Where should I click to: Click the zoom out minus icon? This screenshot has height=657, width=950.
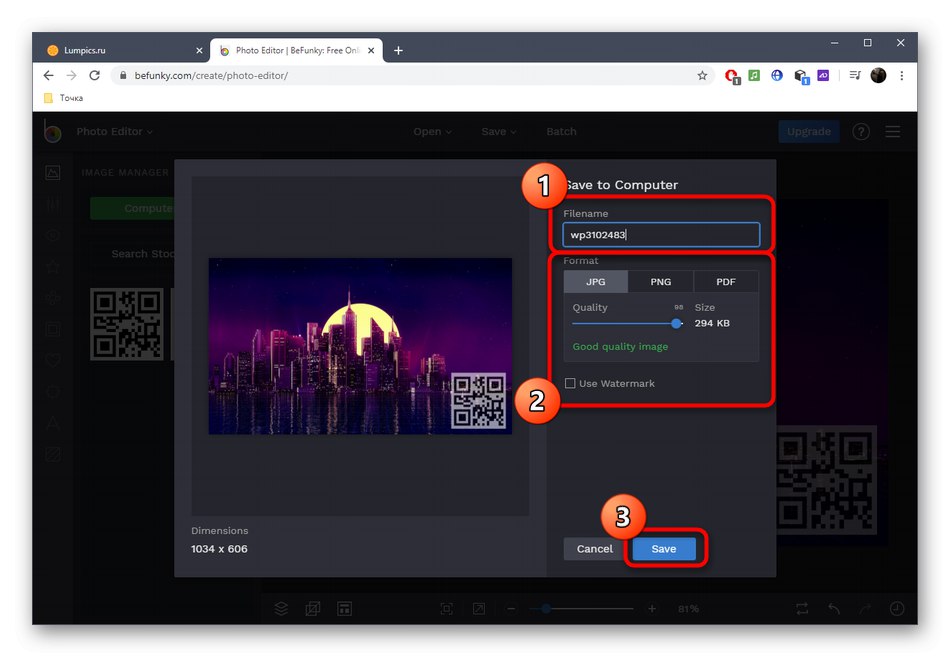click(x=511, y=609)
